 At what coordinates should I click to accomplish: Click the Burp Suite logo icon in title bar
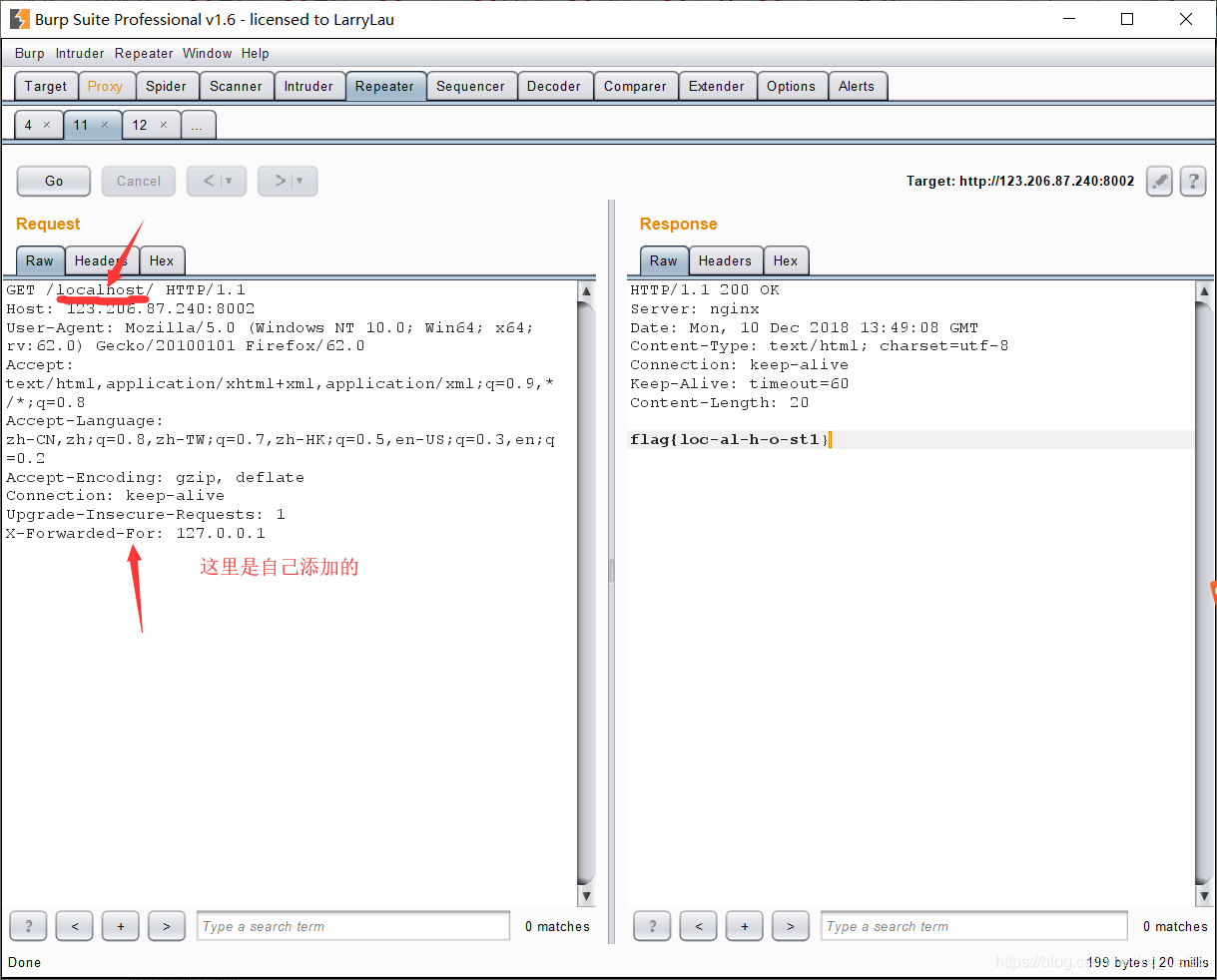point(20,19)
